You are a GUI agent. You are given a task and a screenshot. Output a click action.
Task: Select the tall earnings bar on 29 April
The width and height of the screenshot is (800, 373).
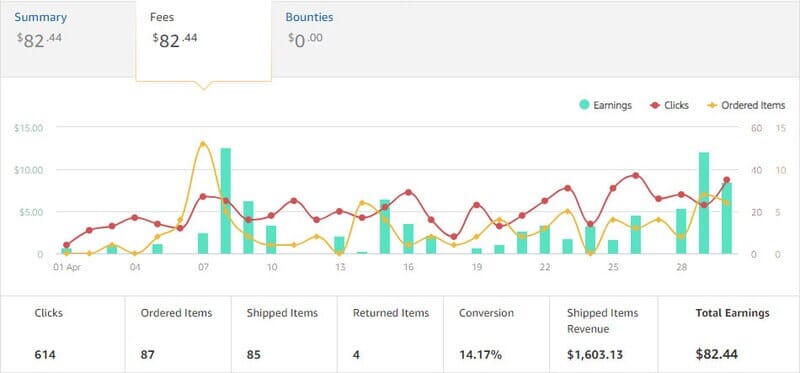pyautogui.click(x=704, y=203)
